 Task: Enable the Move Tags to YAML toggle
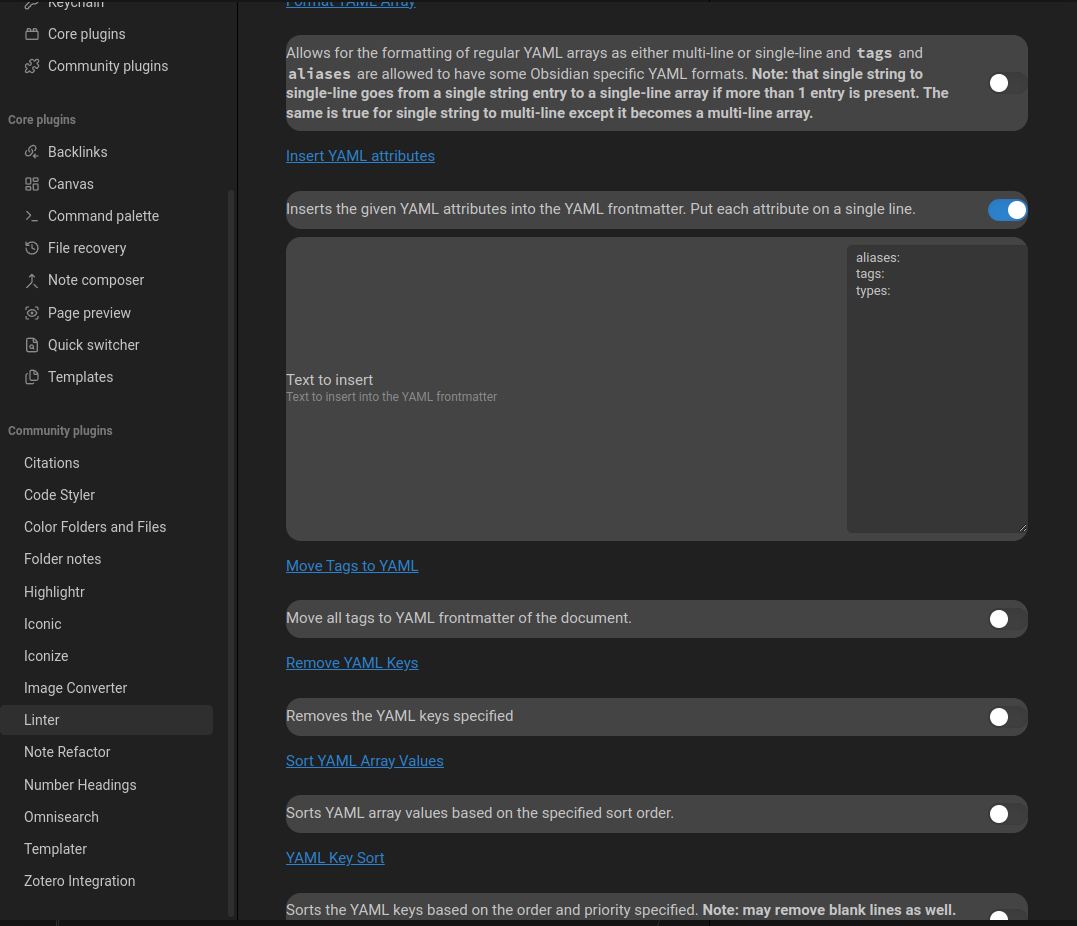tap(1007, 619)
